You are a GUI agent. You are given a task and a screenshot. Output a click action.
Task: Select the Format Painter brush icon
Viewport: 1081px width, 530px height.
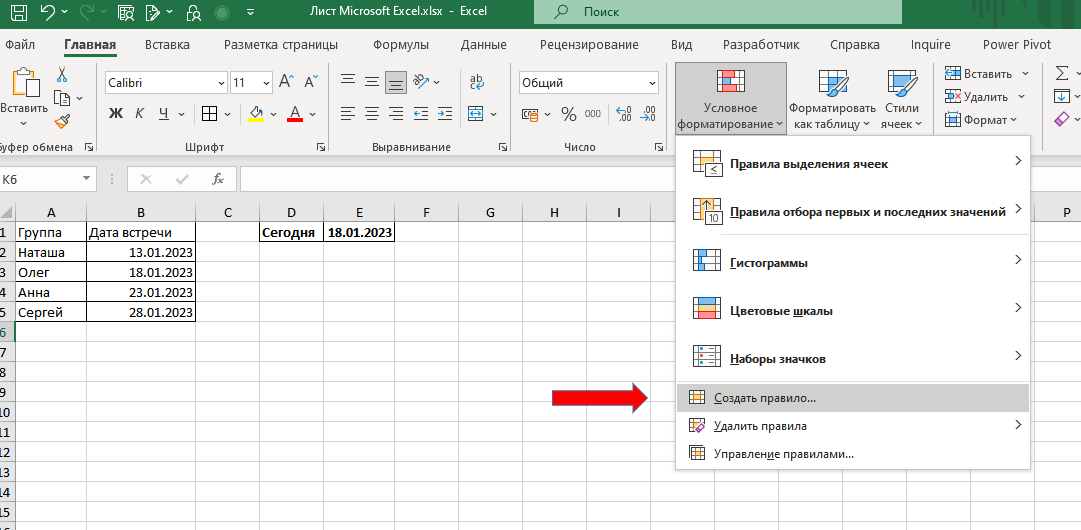(62, 120)
